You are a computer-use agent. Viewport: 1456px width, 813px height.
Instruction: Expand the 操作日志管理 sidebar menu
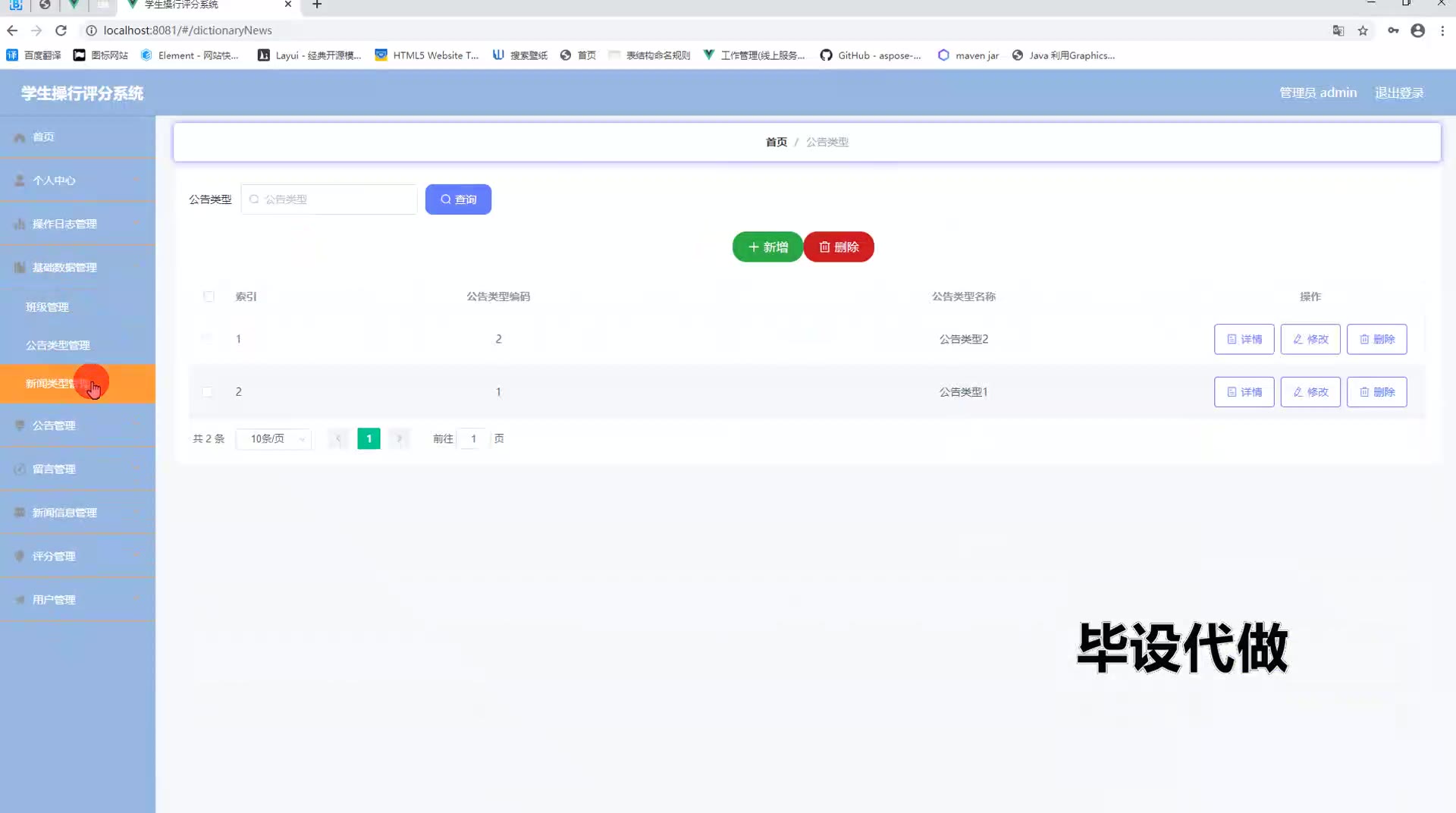point(77,224)
